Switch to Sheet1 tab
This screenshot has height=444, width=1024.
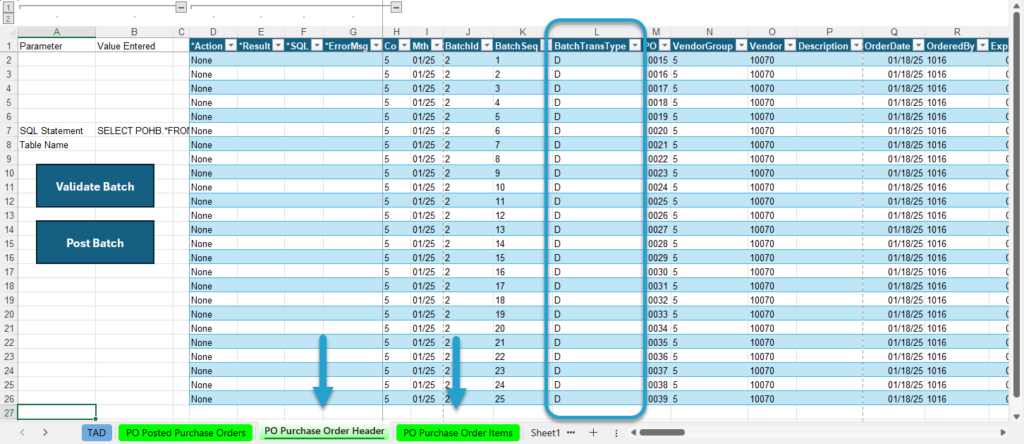click(545, 432)
